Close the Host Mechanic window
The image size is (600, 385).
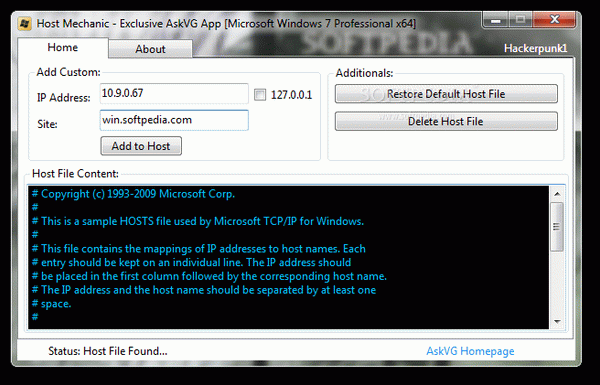pos(554,20)
